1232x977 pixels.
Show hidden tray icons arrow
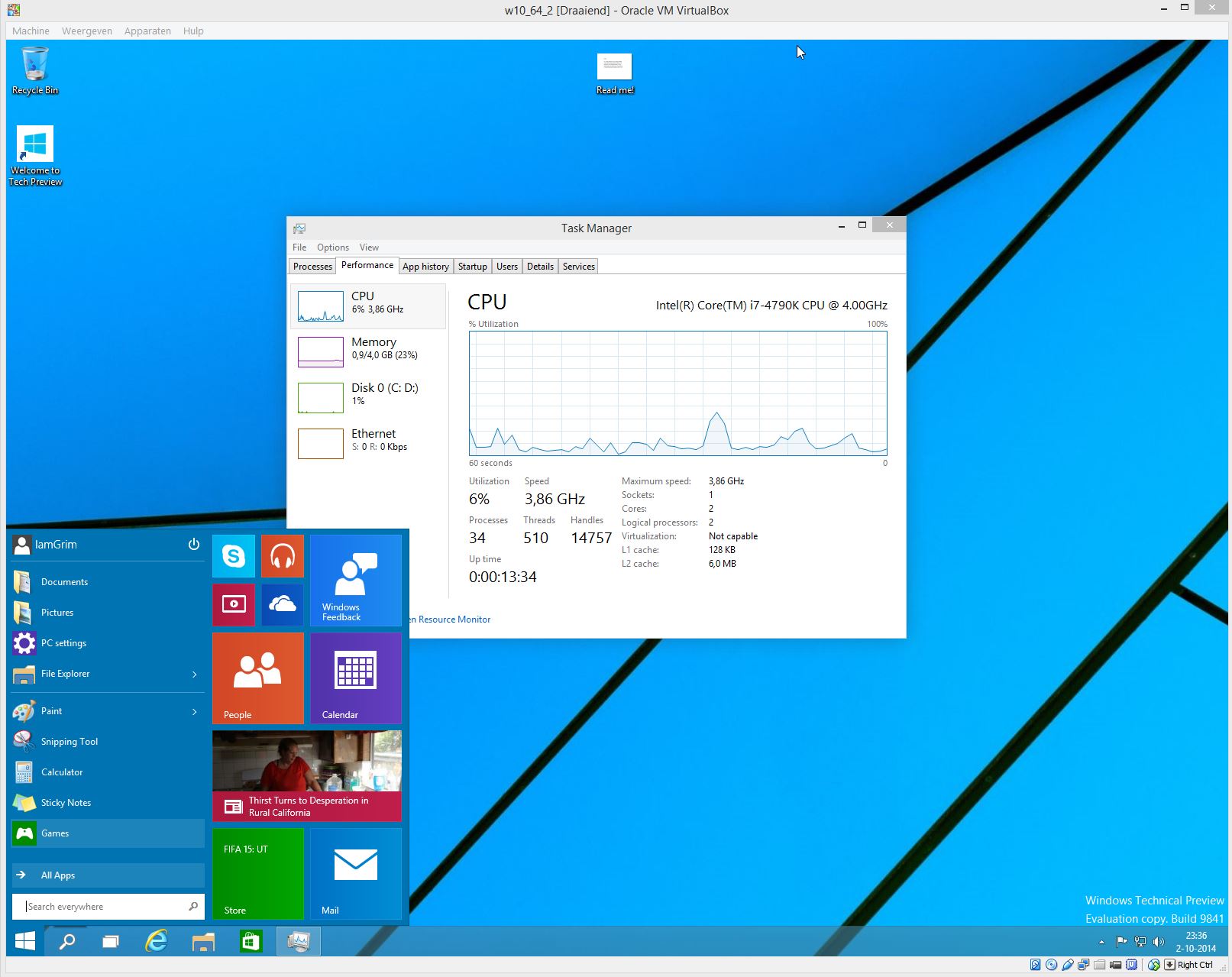(1101, 942)
